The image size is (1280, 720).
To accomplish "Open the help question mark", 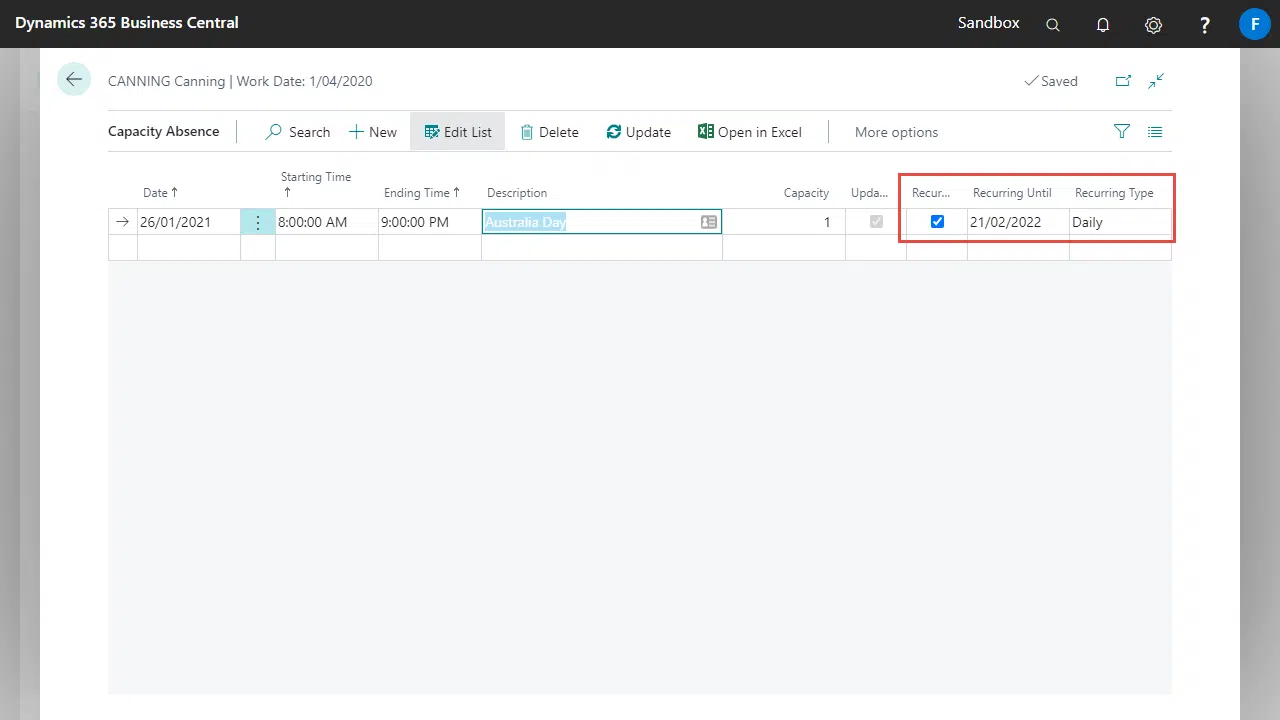I will [1205, 25].
